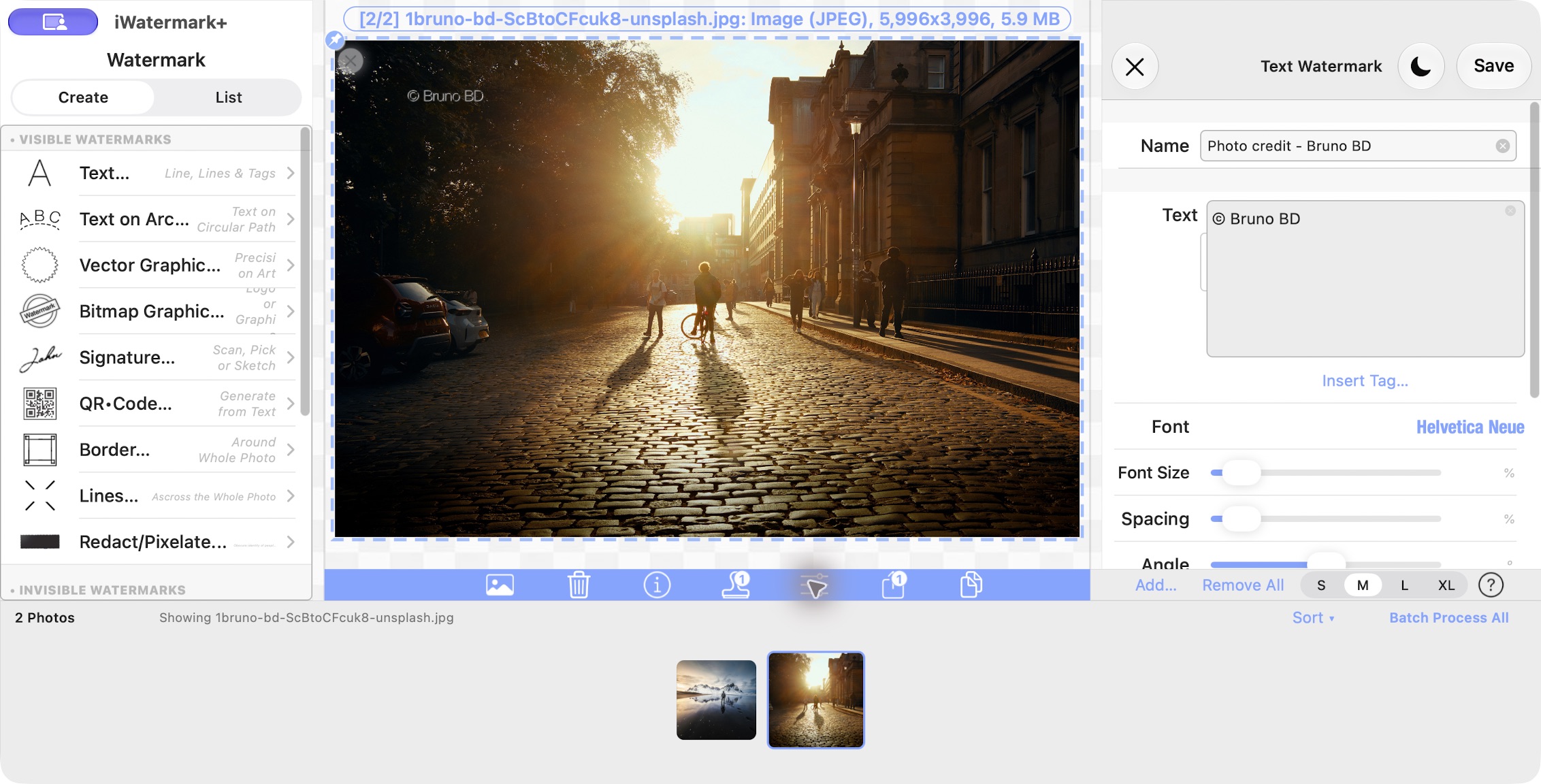Image resolution: width=1541 pixels, height=784 pixels.
Task: Click the QR-Code icon in watermark list
Action: click(x=40, y=404)
